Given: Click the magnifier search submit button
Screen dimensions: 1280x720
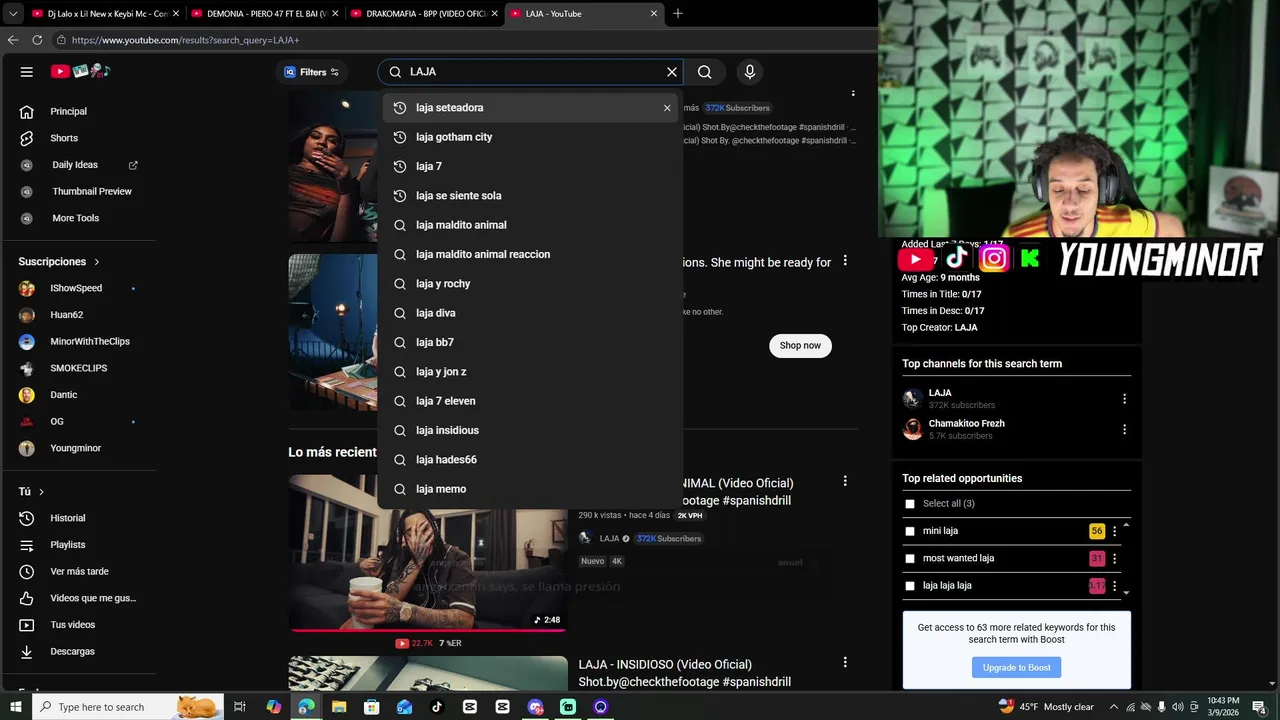Looking at the screenshot, I should (705, 72).
